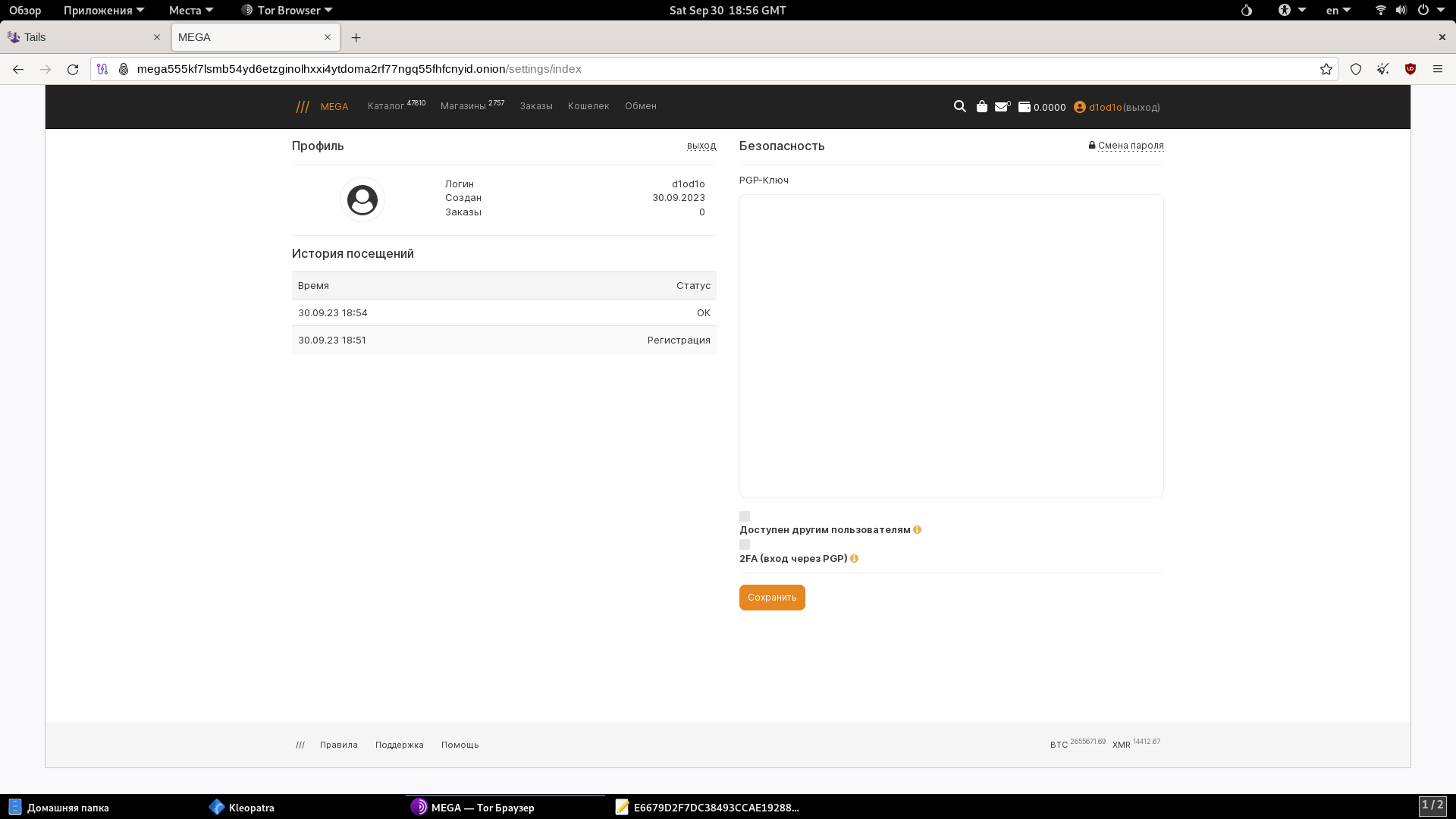Image resolution: width=1456 pixels, height=819 pixels.
Task: Open the Кошелек menu item
Action: (588, 106)
